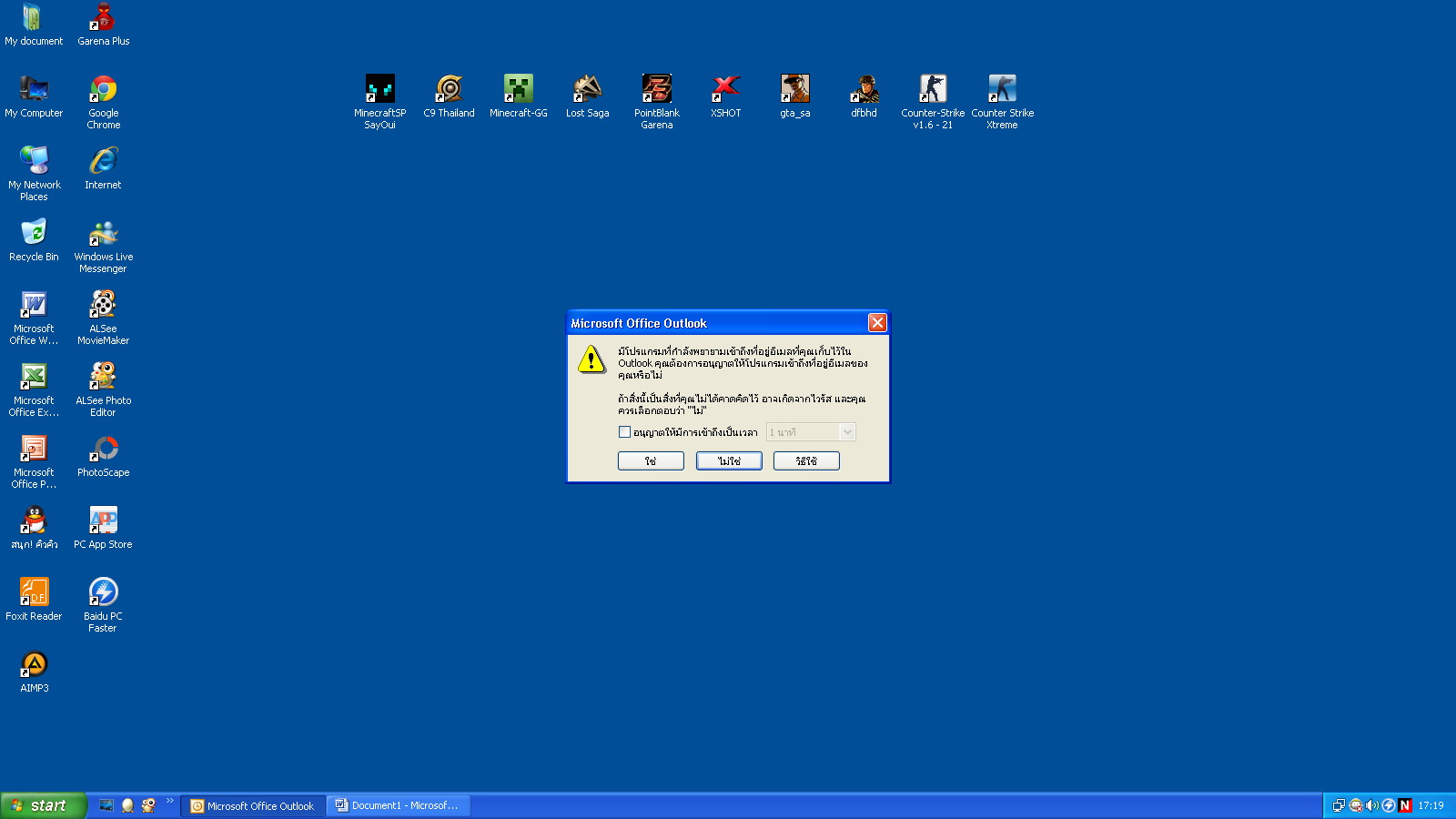Select the gta_sa desktop icon

tap(794, 96)
